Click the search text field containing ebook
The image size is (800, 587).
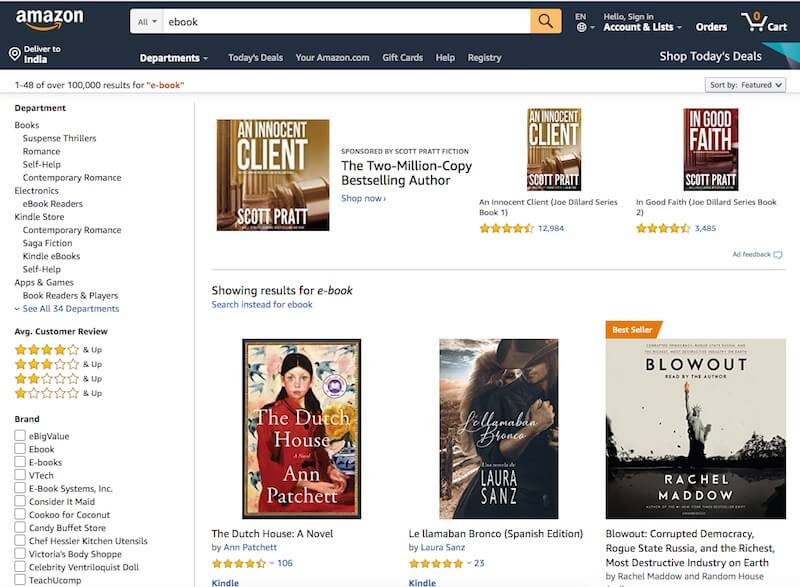pyautogui.click(x=346, y=22)
